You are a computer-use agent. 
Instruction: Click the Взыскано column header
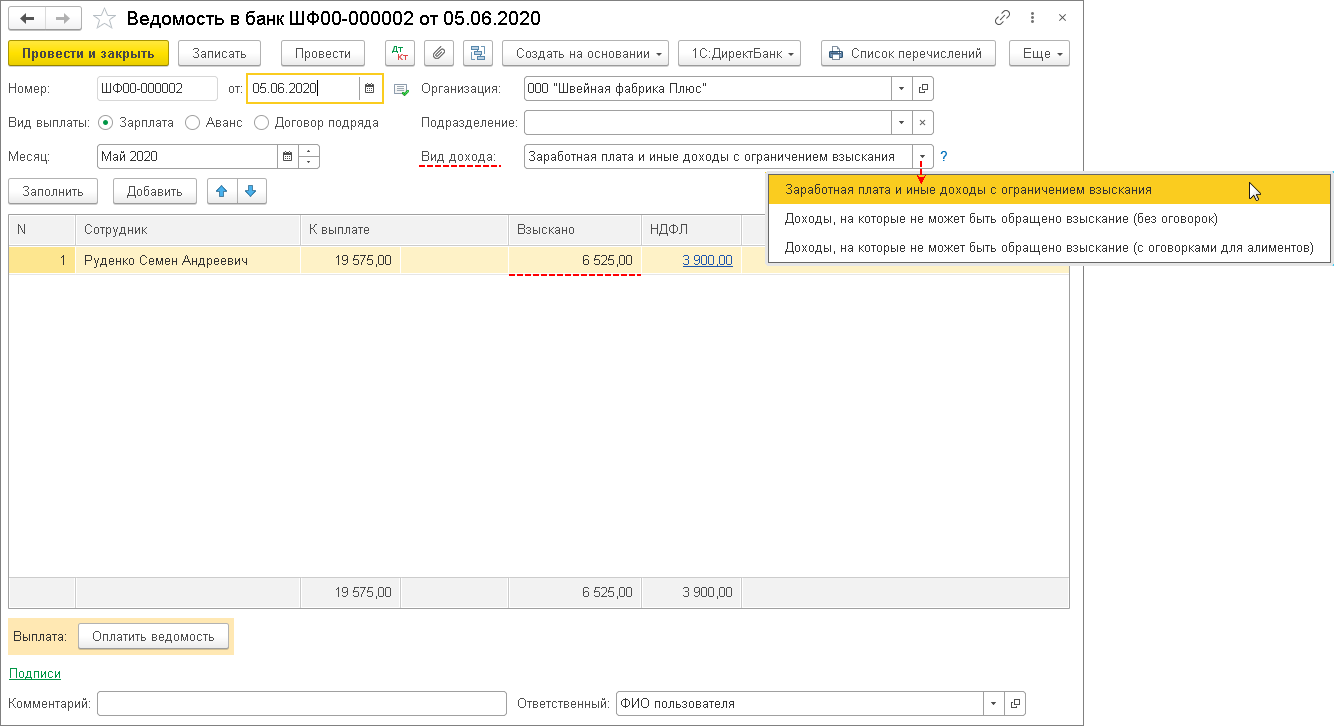pyautogui.click(x=575, y=230)
